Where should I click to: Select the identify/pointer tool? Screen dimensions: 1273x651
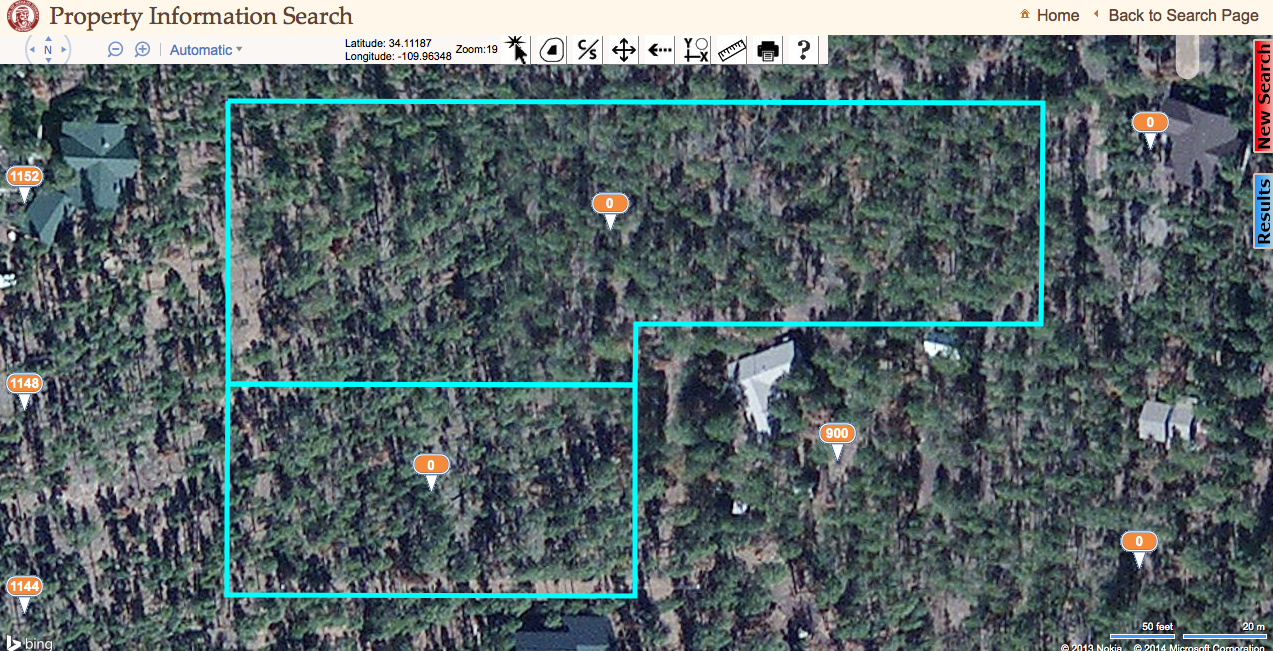[516, 49]
